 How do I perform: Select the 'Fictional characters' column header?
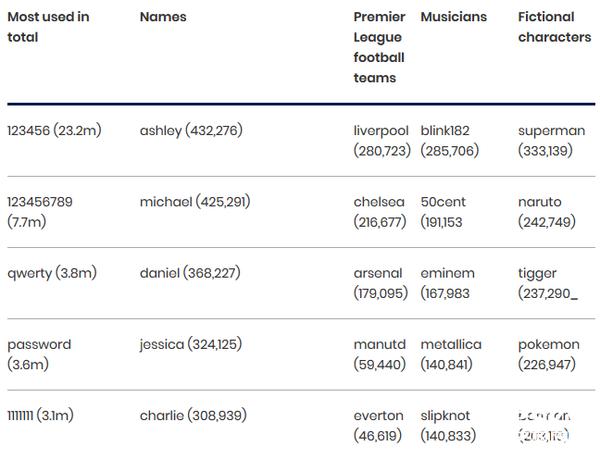[554, 27]
